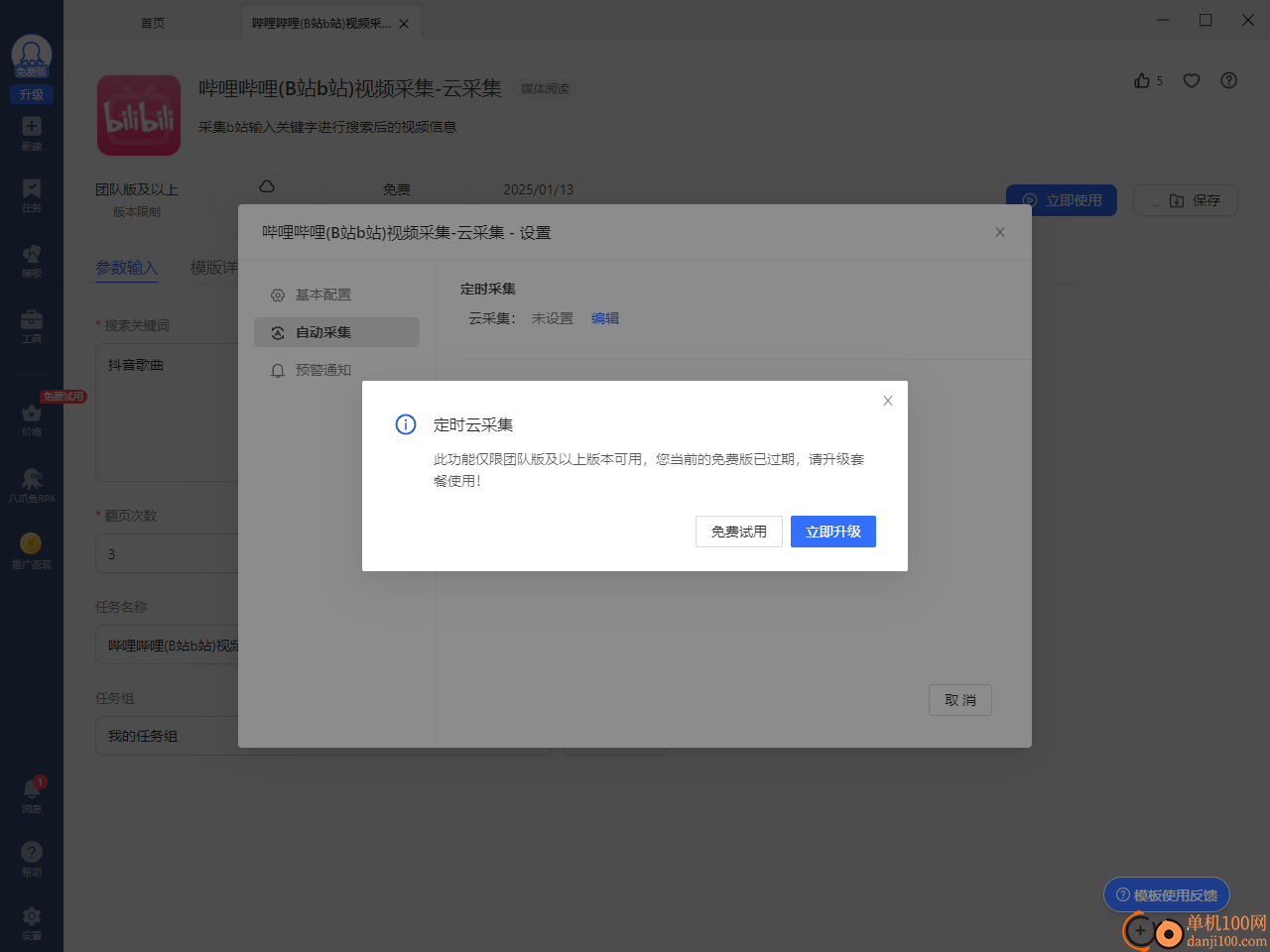The height and width of the screenshot is (952, 1270).
Task: Select 自动采集 in settings sidebar
Action: click(x=336, y=332)
